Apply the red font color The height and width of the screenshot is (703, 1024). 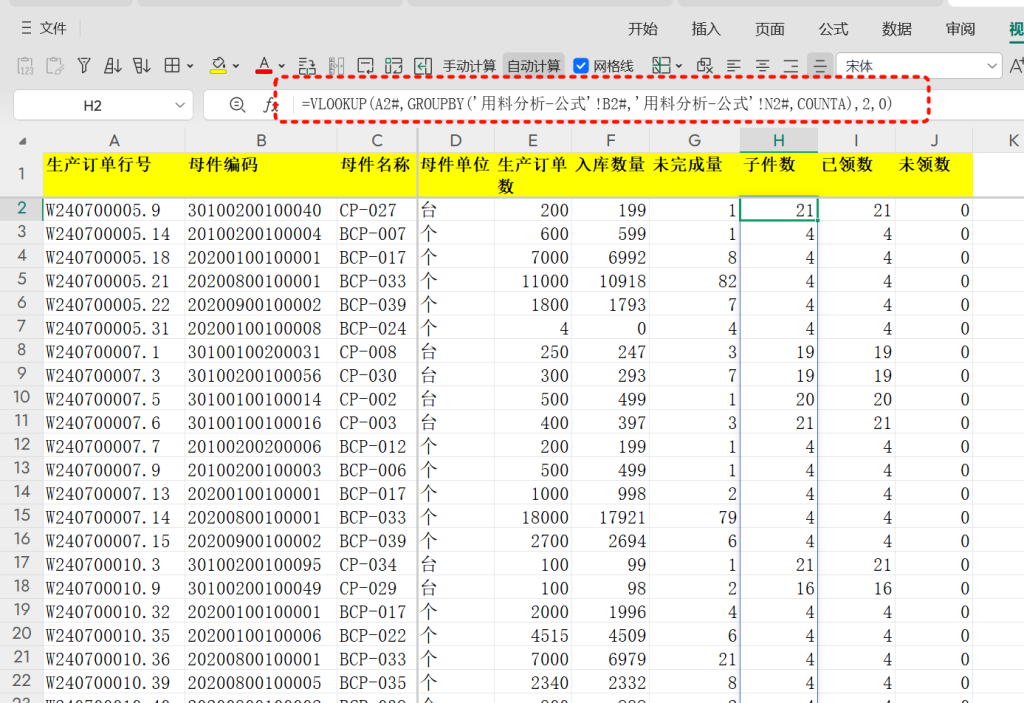point(264,65)
